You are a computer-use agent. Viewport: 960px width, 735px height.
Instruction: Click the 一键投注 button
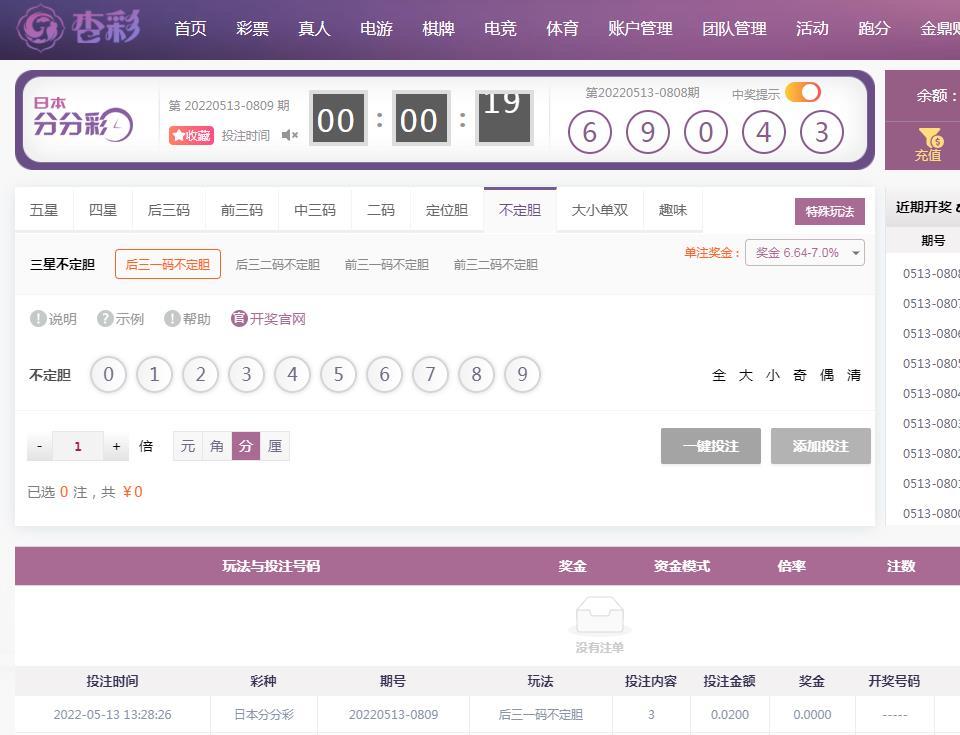pyautogui.click(x=711, y=446)
